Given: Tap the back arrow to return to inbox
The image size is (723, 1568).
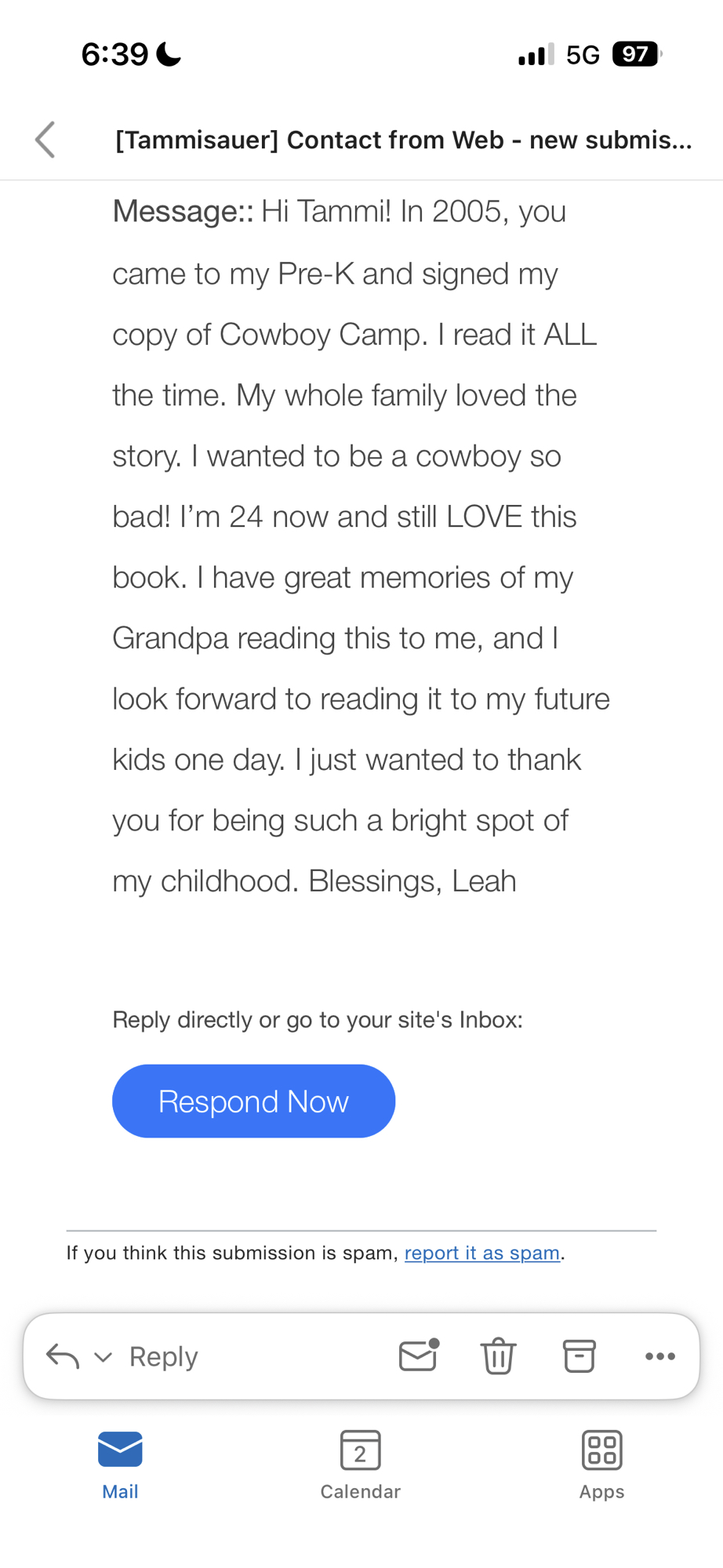Looking at the screenshot, I should click(45, 140).
